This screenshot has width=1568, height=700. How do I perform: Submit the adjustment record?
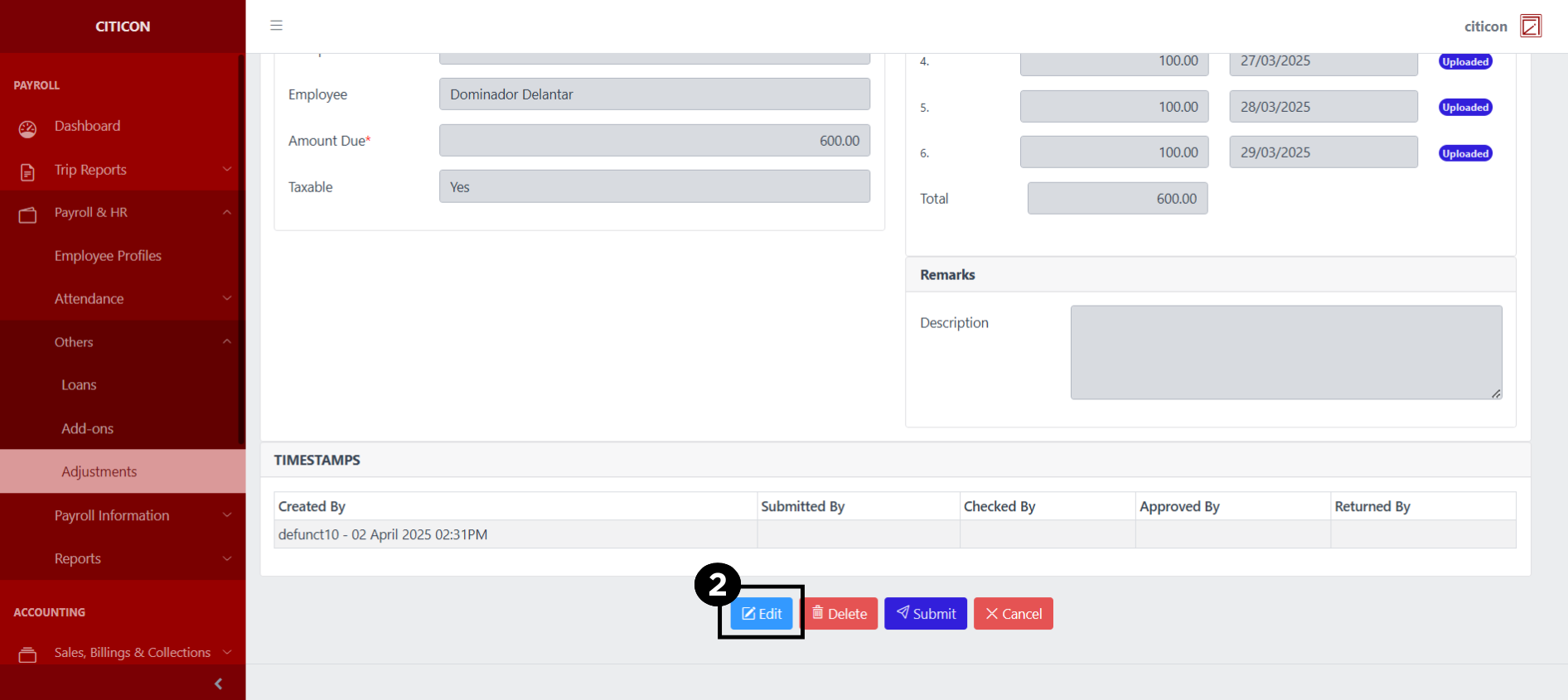[925, 614]
